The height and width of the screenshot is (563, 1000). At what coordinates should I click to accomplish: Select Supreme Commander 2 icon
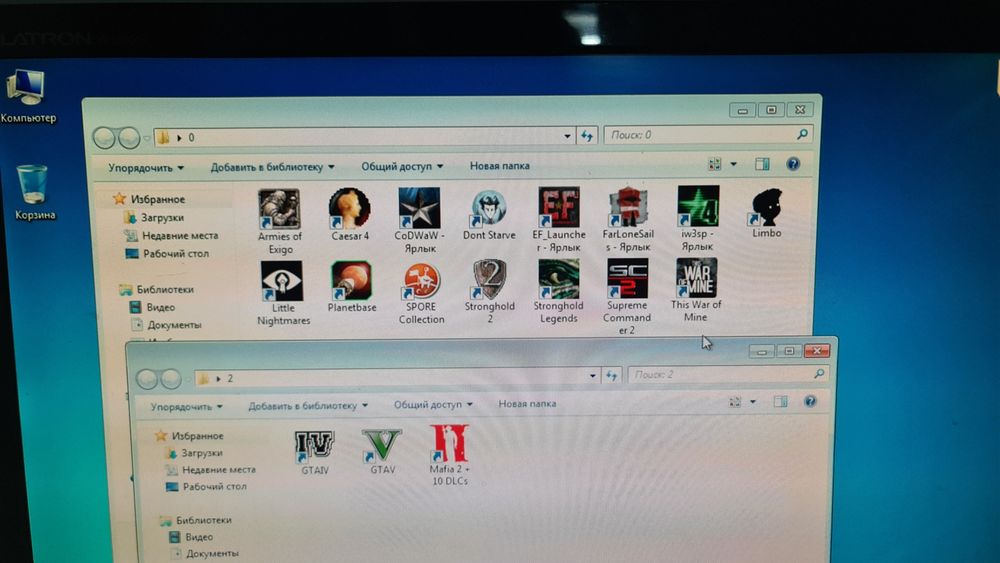(x=627, y=278)
